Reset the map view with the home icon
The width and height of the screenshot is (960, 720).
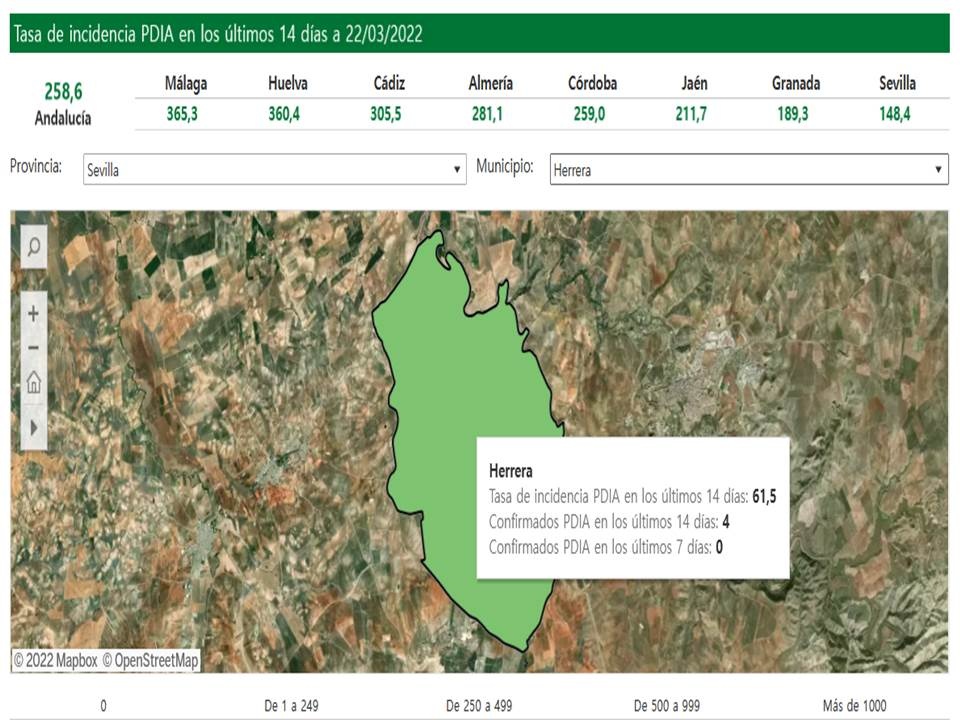(x=32, y=381)
